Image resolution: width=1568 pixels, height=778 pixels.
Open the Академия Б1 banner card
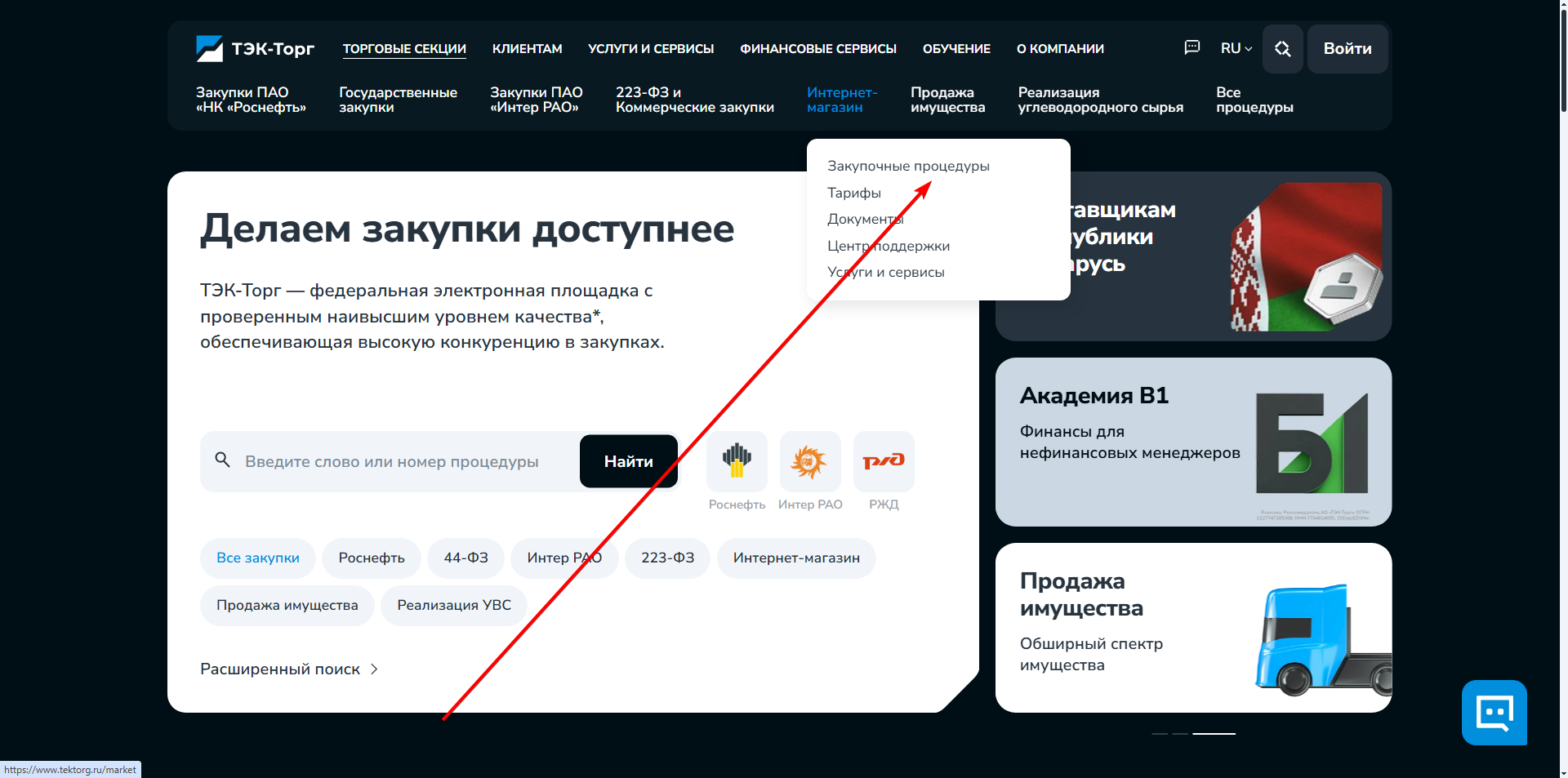click(1193, 442)
